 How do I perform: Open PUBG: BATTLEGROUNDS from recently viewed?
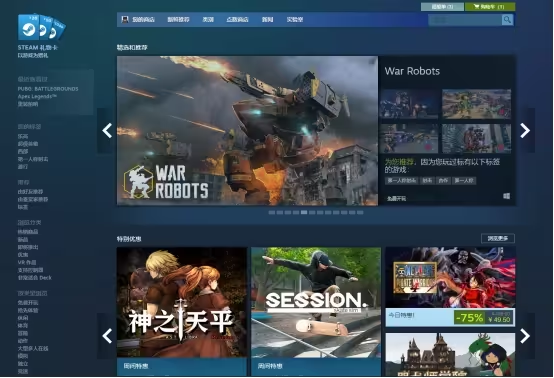coord(48,89)
